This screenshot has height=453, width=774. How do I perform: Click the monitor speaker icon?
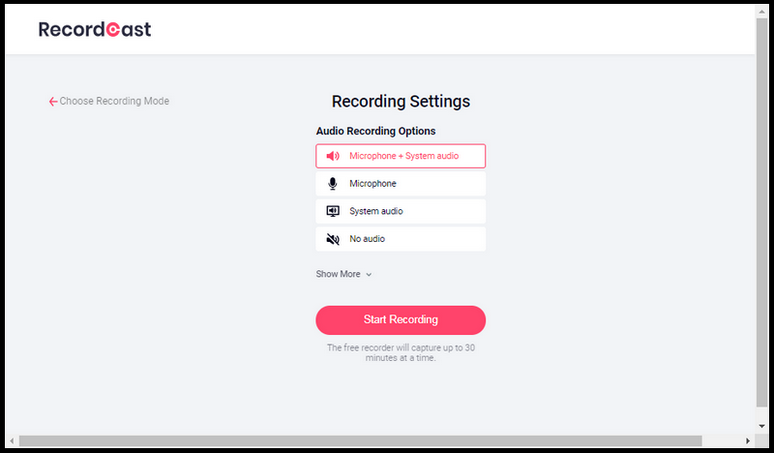(x=333, y=211)
